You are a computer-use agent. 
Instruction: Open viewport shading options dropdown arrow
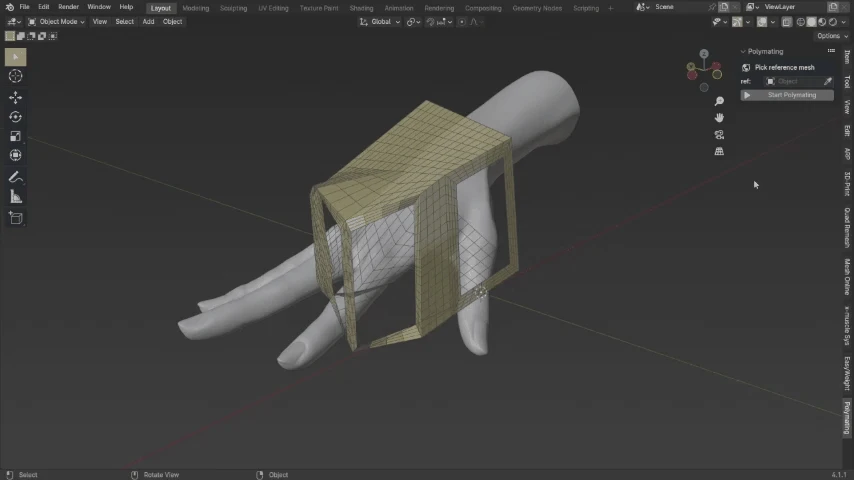[844, 22]
